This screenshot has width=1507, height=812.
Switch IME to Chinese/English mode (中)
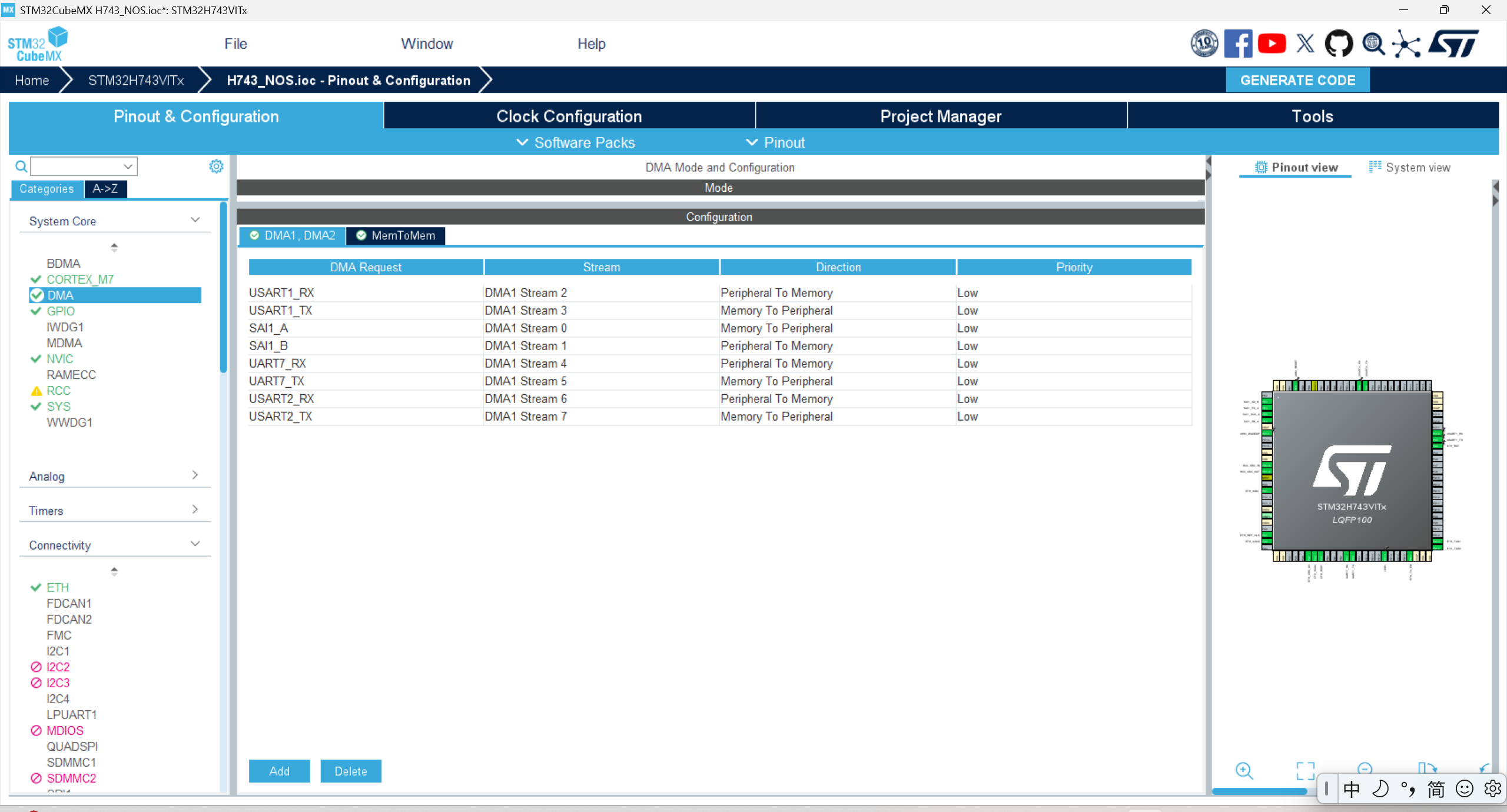[x=1351, y=788]
